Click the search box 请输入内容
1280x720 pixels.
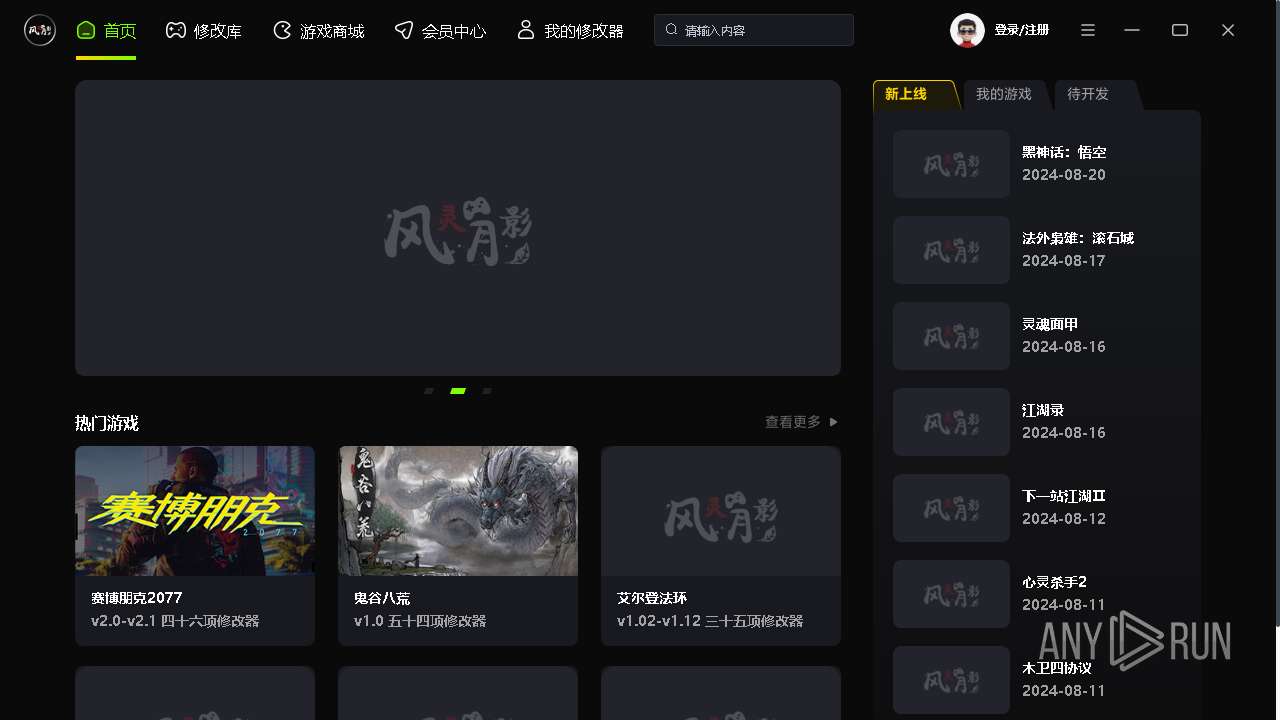pos(754,30)
